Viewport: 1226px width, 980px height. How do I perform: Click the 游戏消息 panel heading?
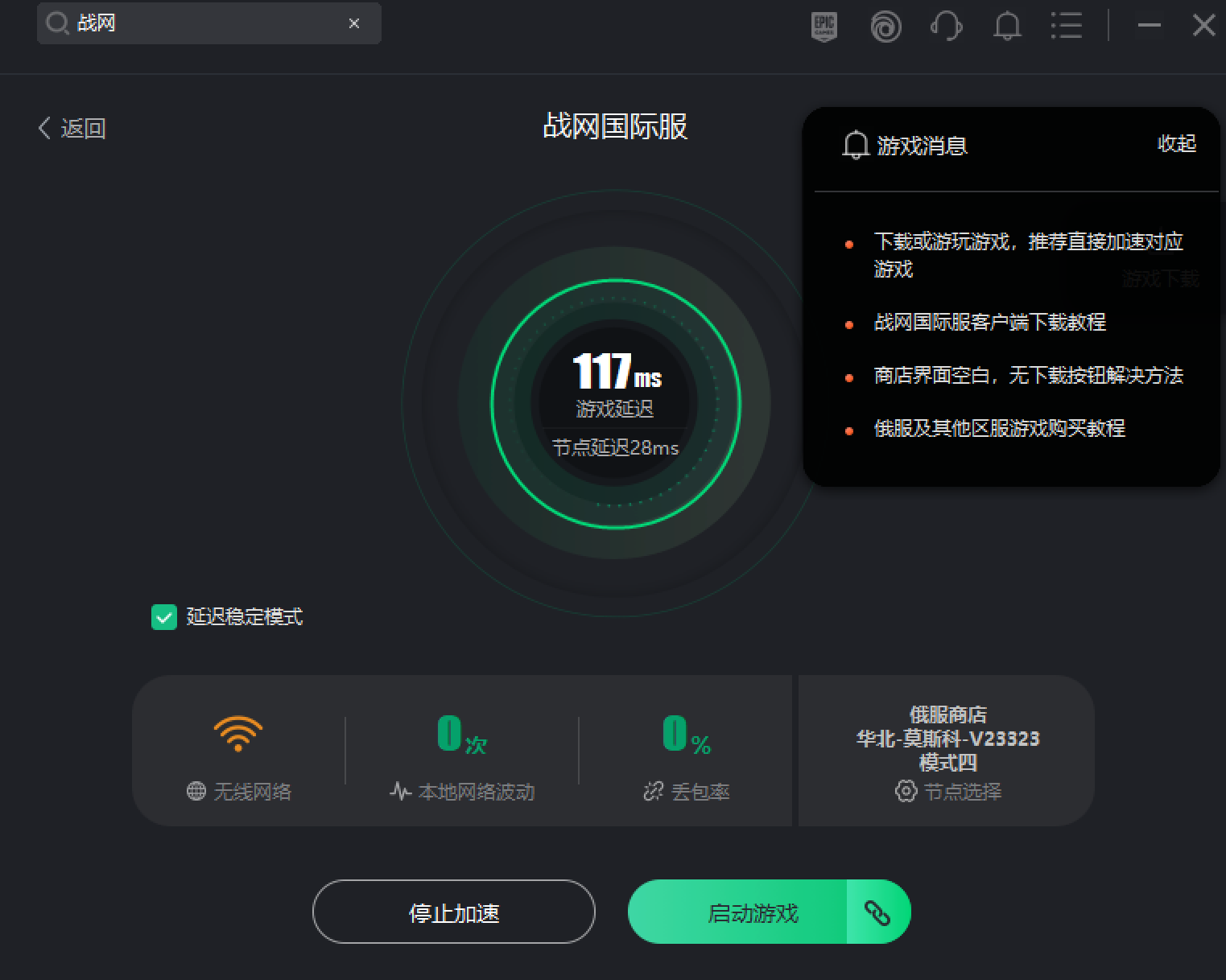click(x=922, y=146)
